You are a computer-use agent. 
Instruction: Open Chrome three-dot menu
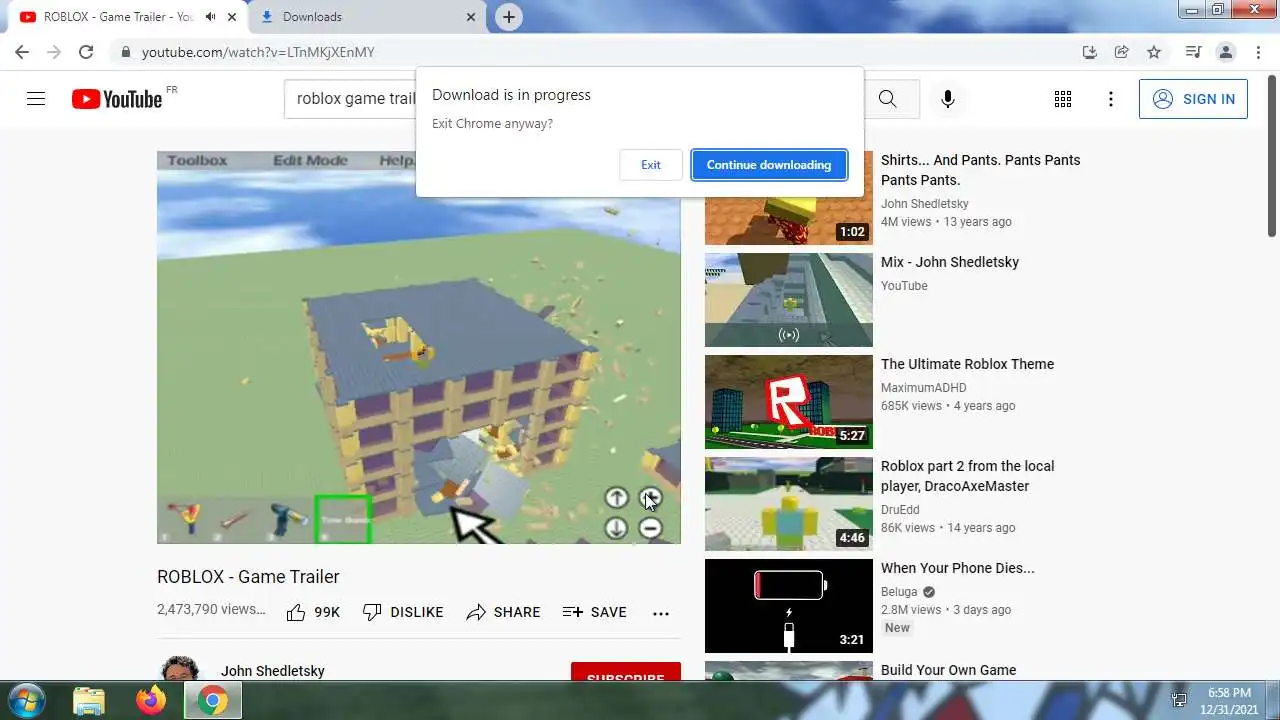tap(1257, 52)
